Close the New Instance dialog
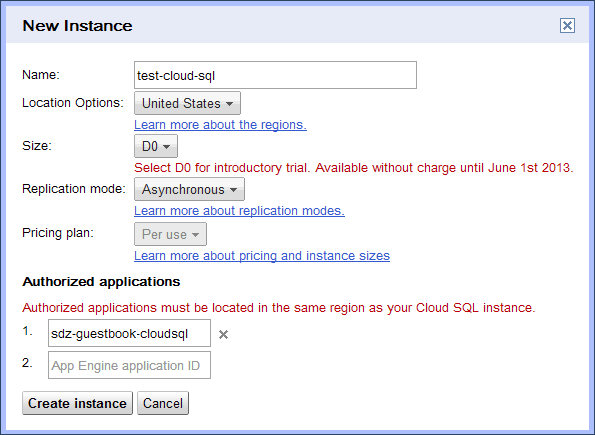595x435 pixels. [x=567, y=26]
